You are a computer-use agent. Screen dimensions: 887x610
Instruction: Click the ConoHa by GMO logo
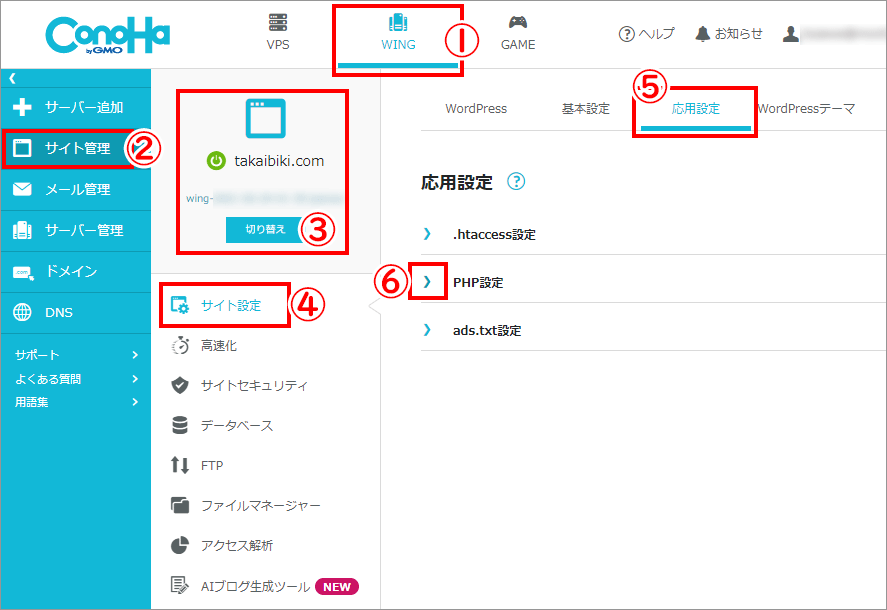click(x=107, y=35)
